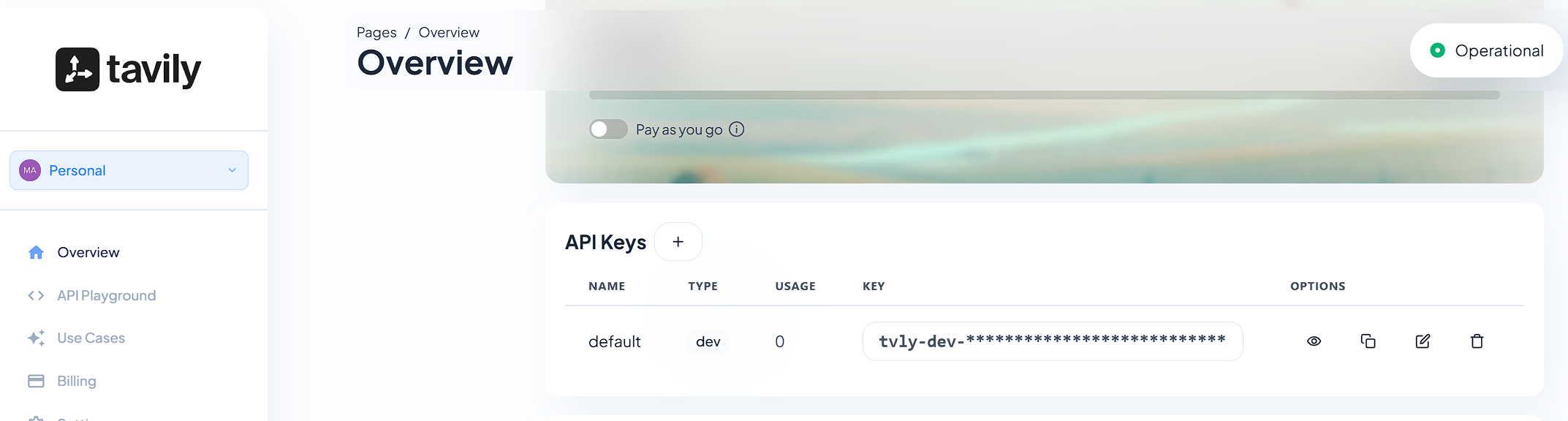This screenshot has width=1568, height=421.
Task: Open Pay as you go info tooltip
Action: pyautogui.click(x=737, y=129)
